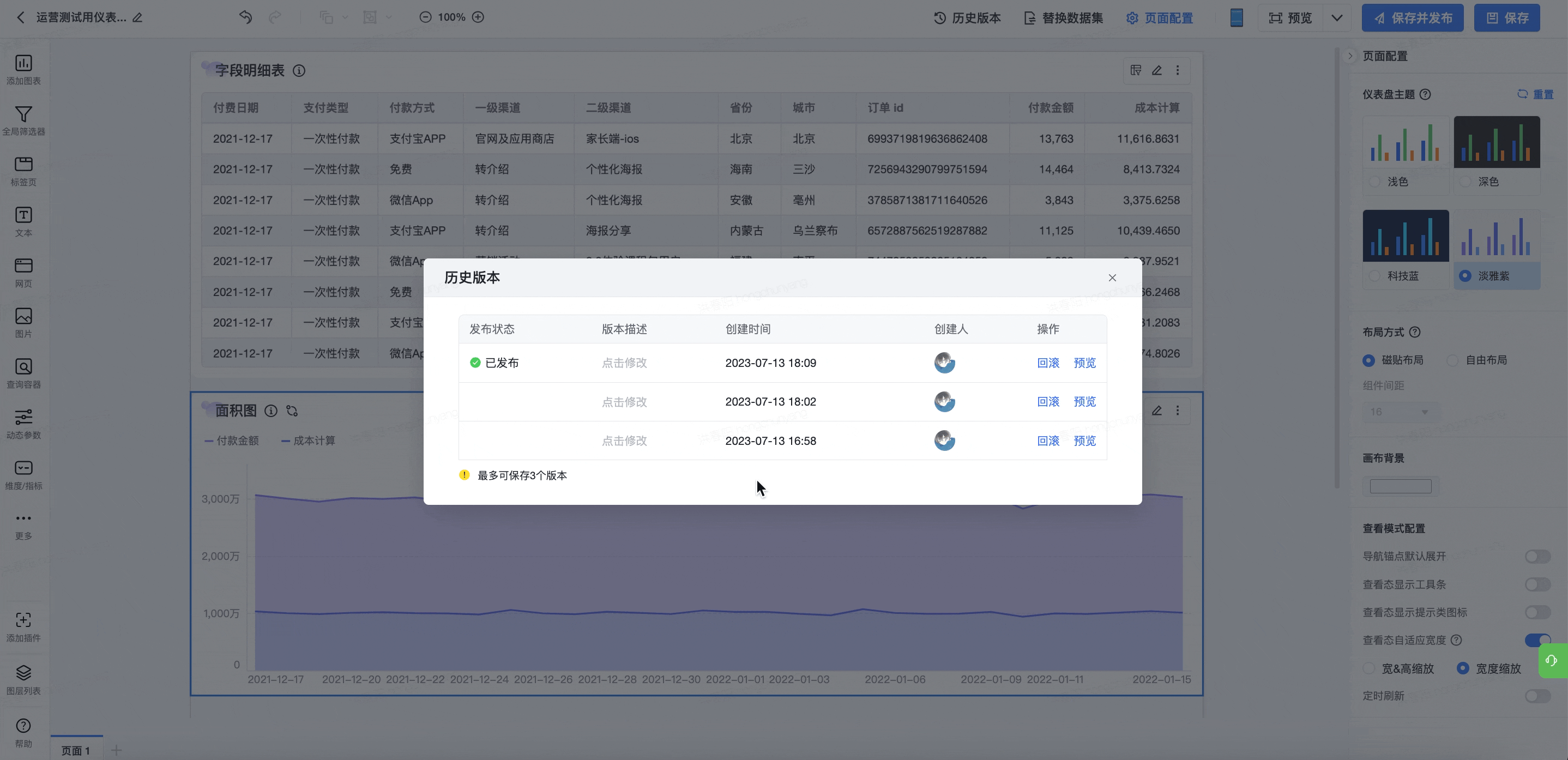Open the Replace Dataset (替换数据集) menu
1568x760 pixels.
click(x=1063, y=17)
